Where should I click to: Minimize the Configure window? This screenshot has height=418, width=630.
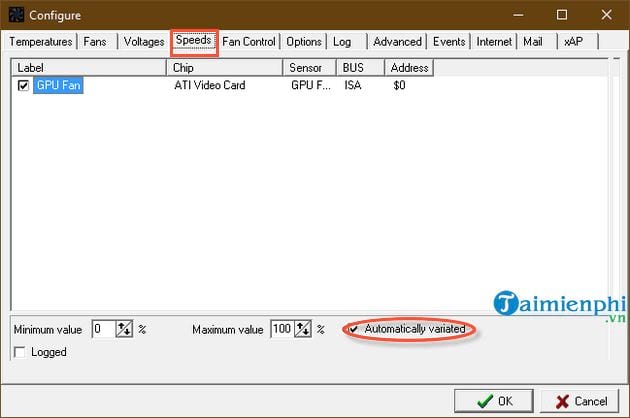518,15
